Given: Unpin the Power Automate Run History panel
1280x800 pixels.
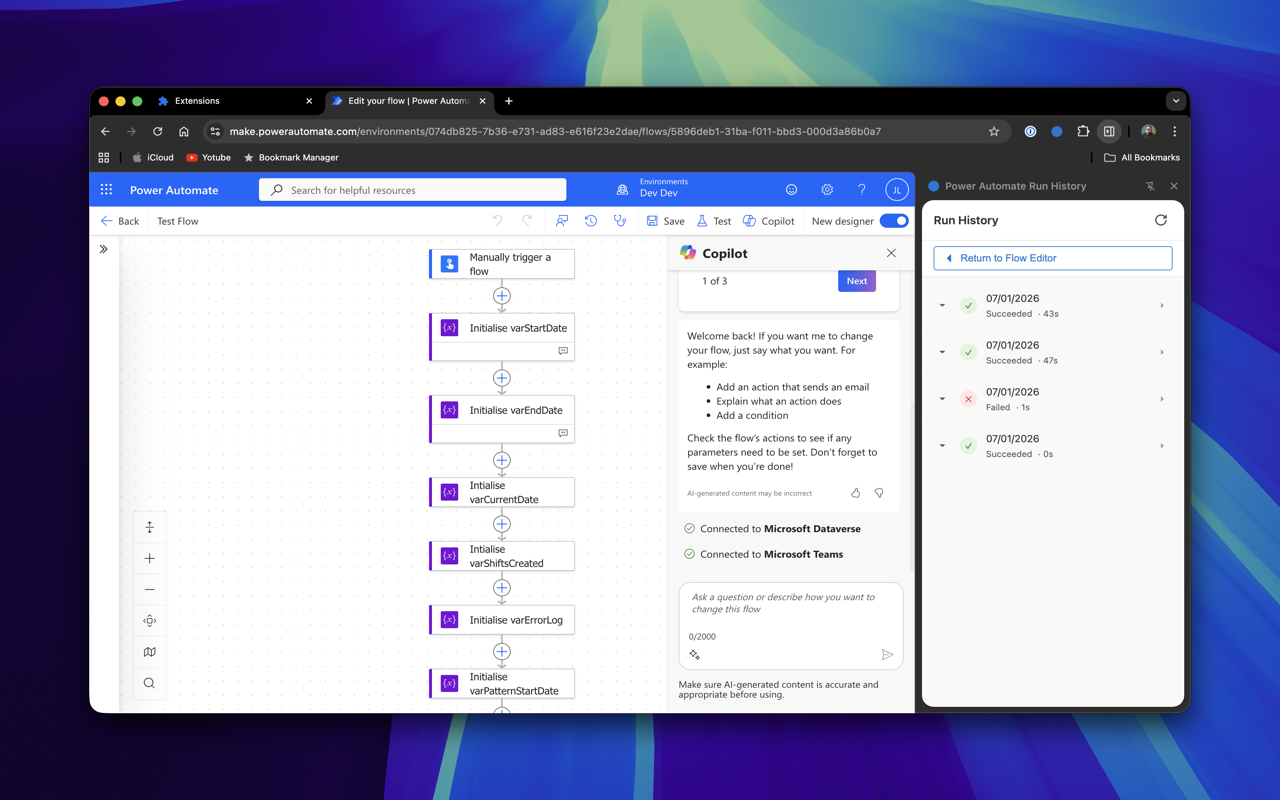Looking at the screenshot, I should tap(1150, 186).
